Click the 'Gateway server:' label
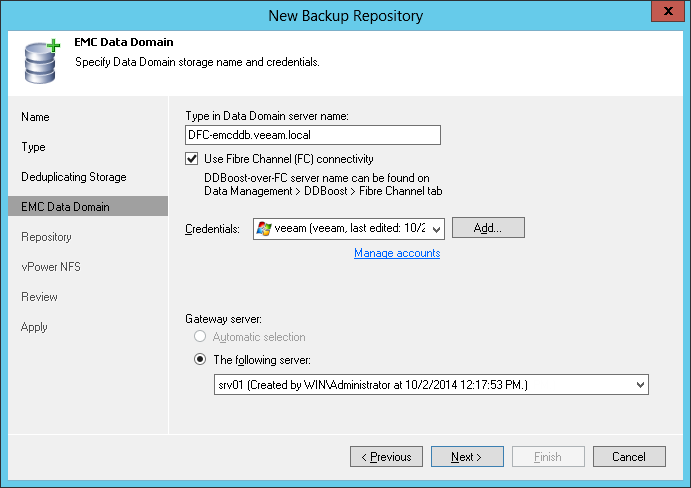The width and height of the screenshot is (691, 488). 223,319
